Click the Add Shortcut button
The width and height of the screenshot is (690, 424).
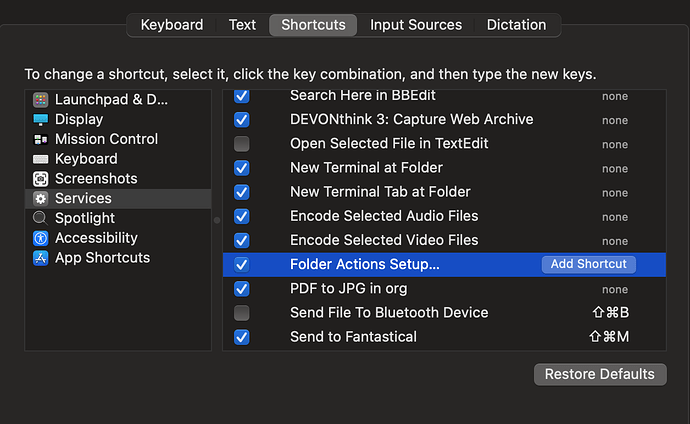pos(589,264)
